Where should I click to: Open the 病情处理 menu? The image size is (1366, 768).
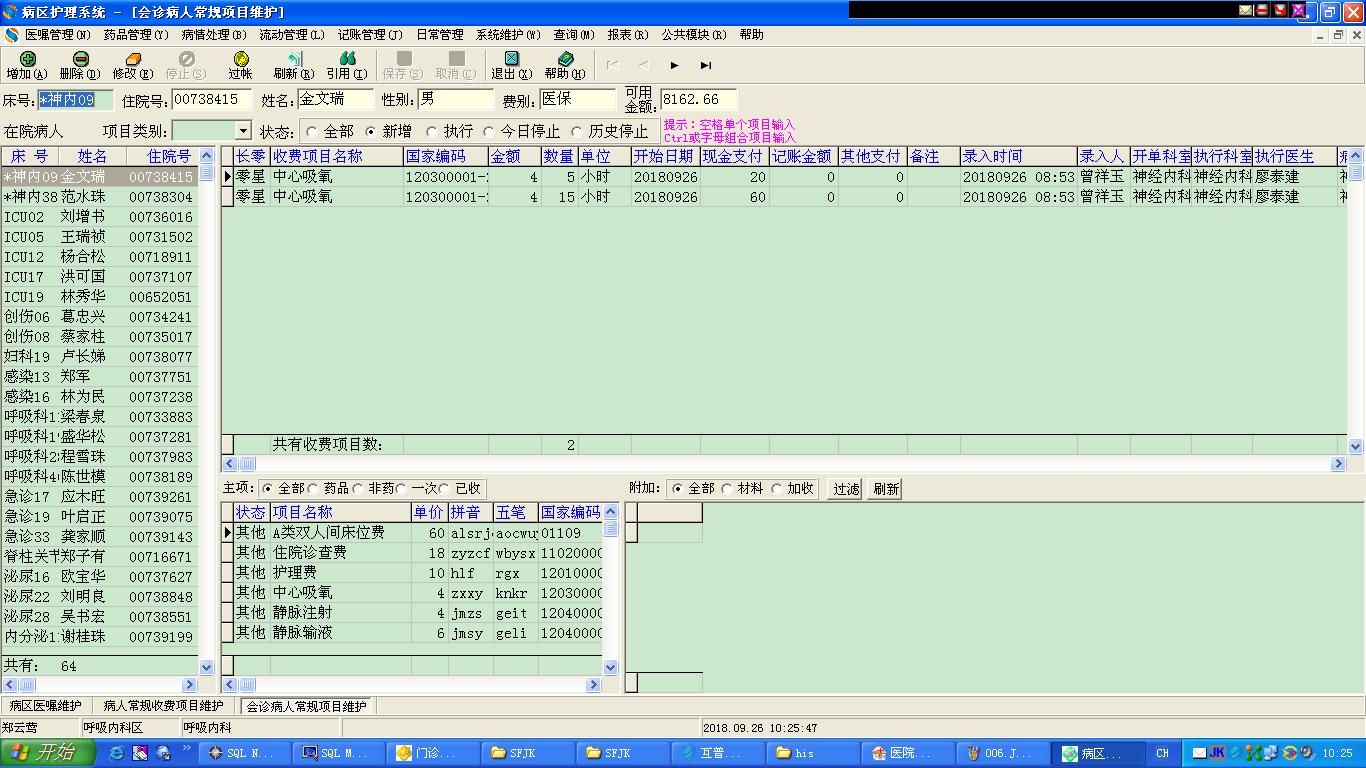tap(214, 35)
